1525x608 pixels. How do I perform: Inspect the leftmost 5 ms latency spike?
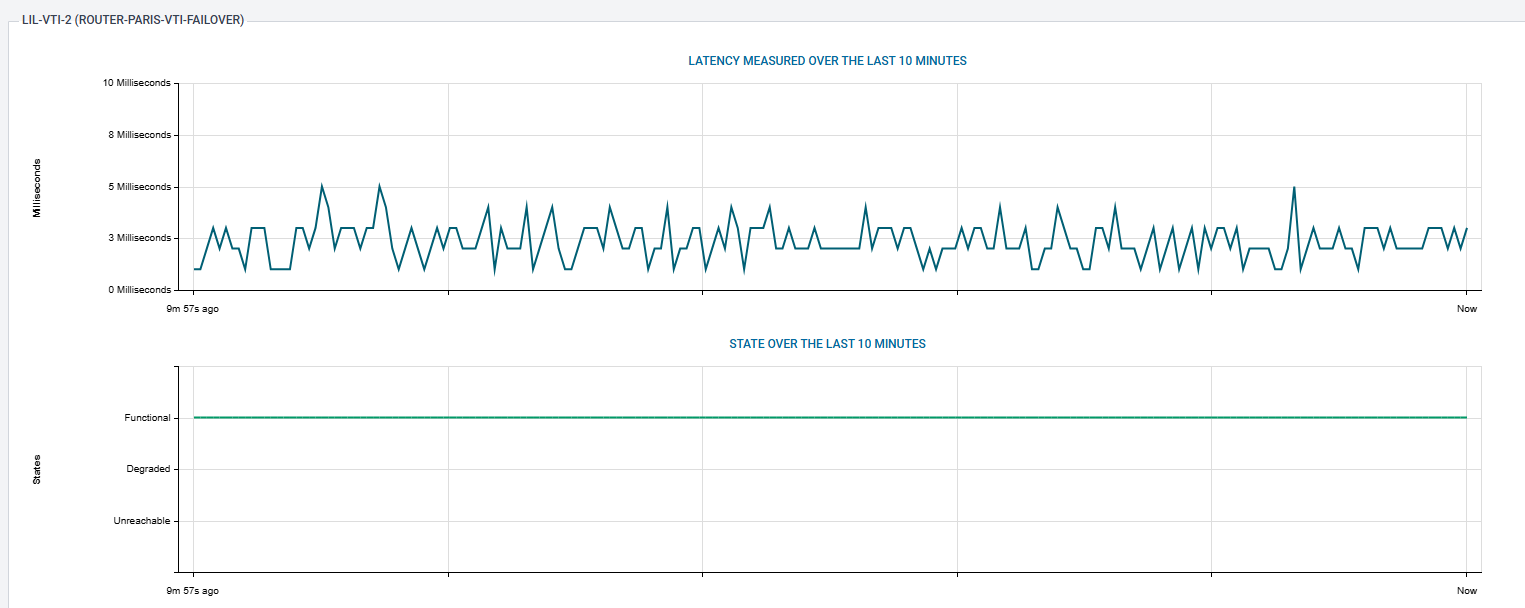[x=321, y=186]
